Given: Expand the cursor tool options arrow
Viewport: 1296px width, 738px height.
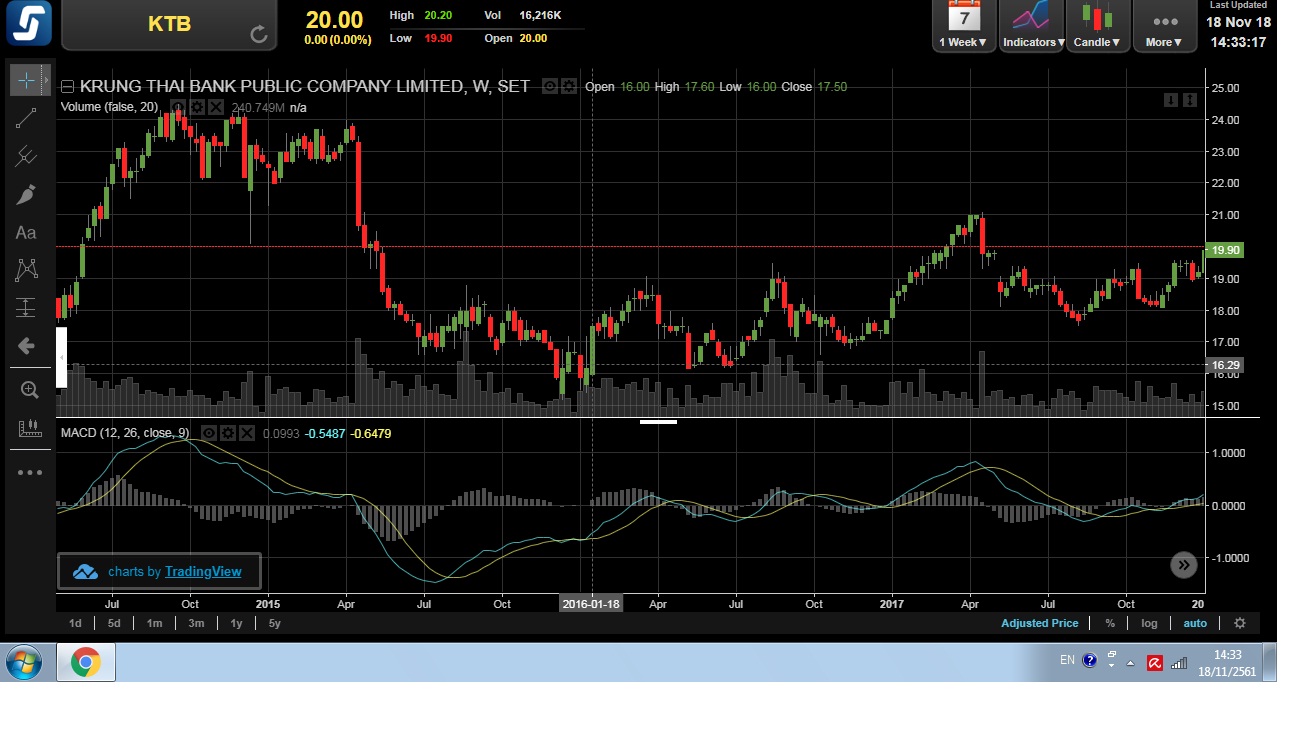Looking at the screenshot, I should coord(46,79).
